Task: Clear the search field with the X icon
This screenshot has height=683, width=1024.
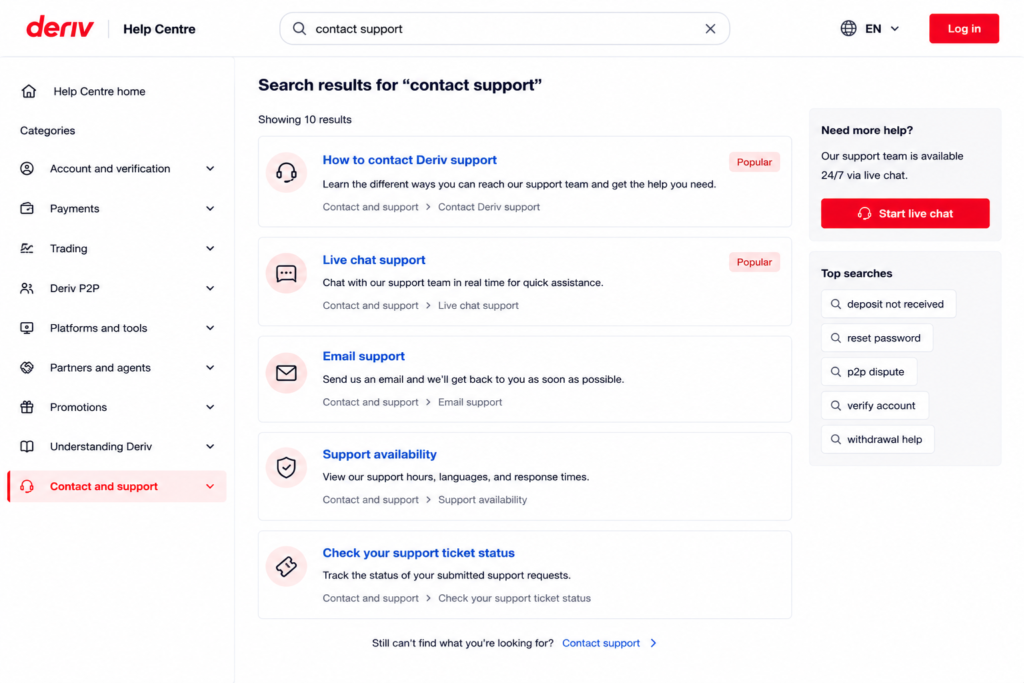Action: pyautogui.click(x=711, y=29)
